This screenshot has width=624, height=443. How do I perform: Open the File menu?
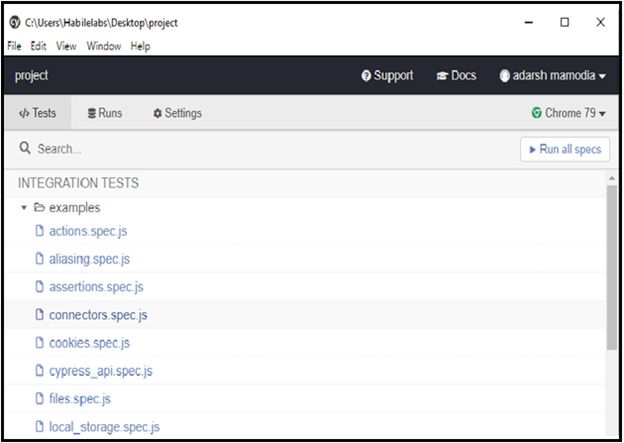click(x=14, y=46)
